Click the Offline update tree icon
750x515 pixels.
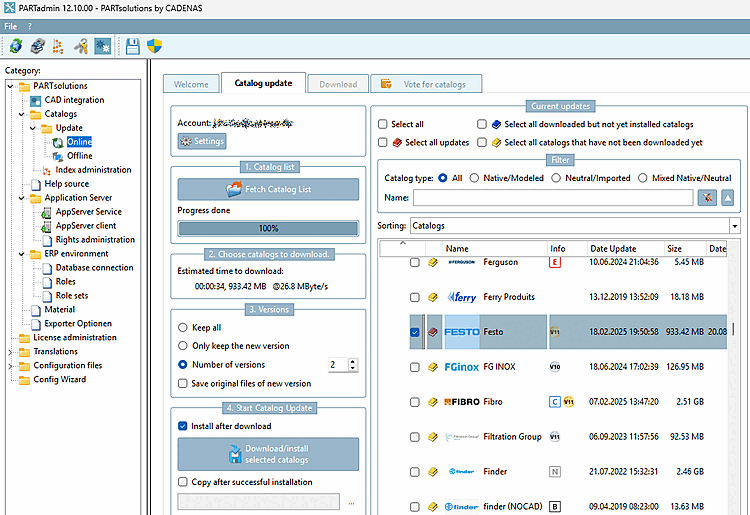click(x=58, y=156)
